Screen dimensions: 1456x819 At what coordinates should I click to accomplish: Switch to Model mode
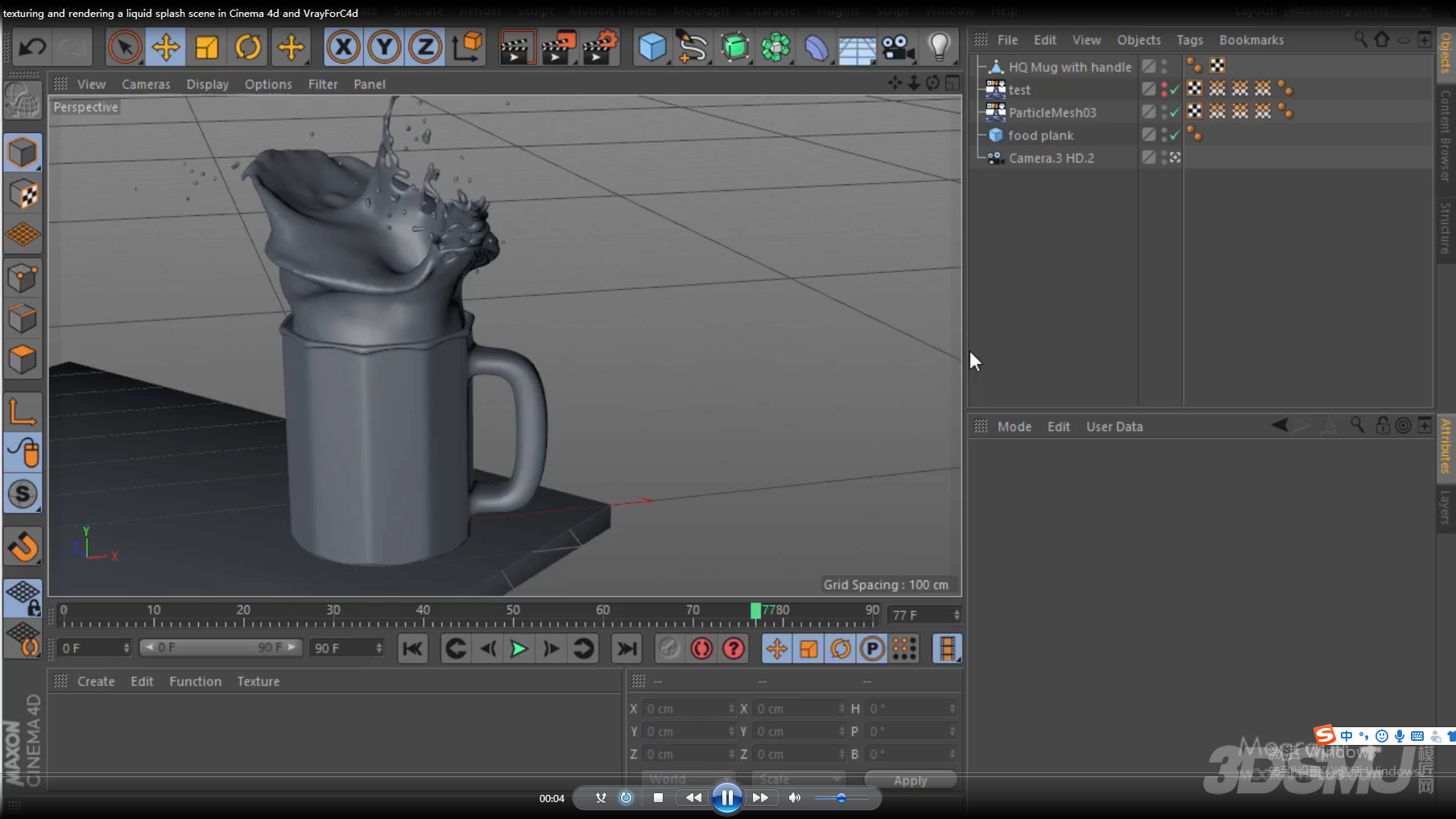pyautogui.click(x=23, y=152)
